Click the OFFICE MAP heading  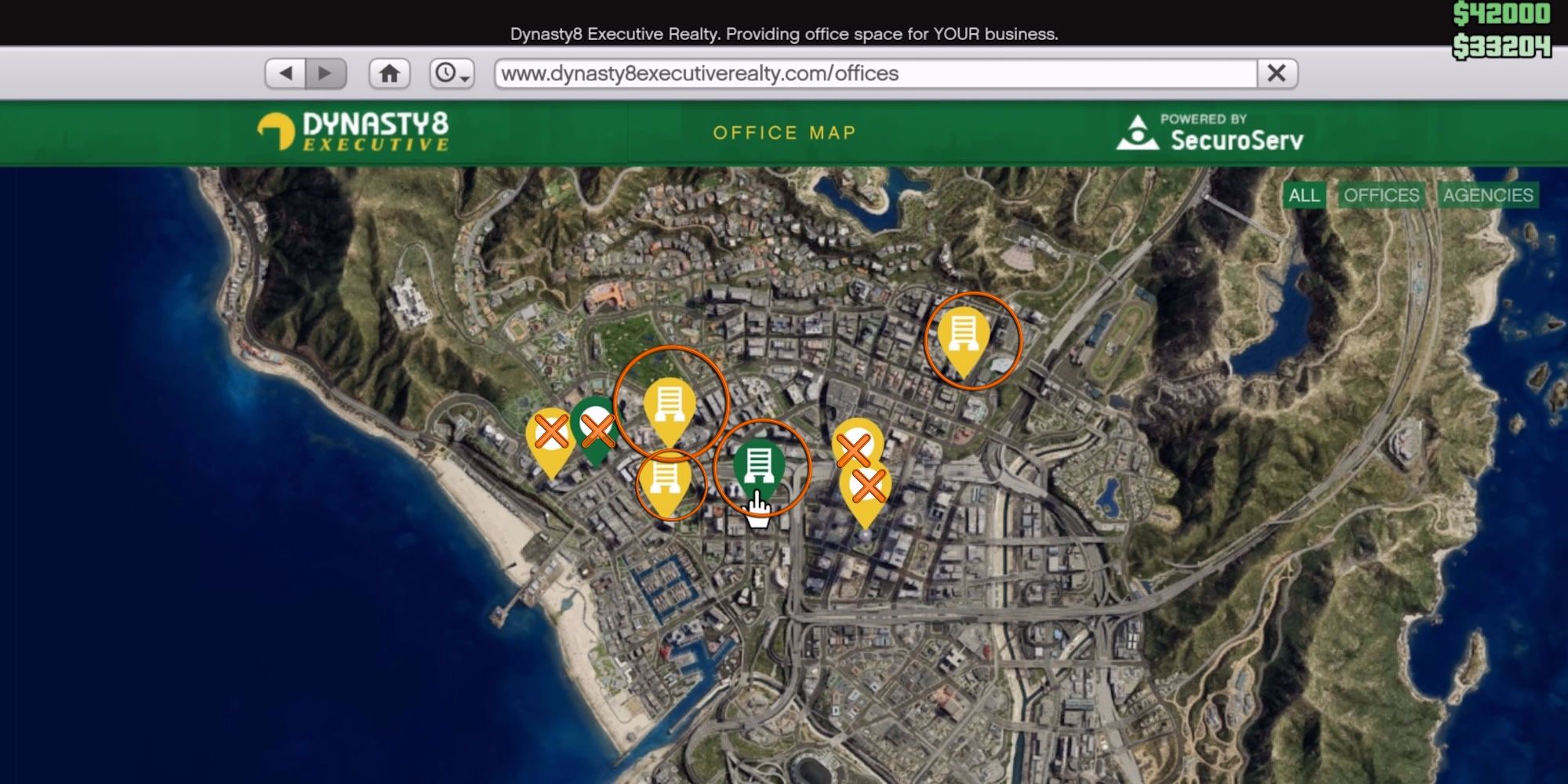pos(785,132)
